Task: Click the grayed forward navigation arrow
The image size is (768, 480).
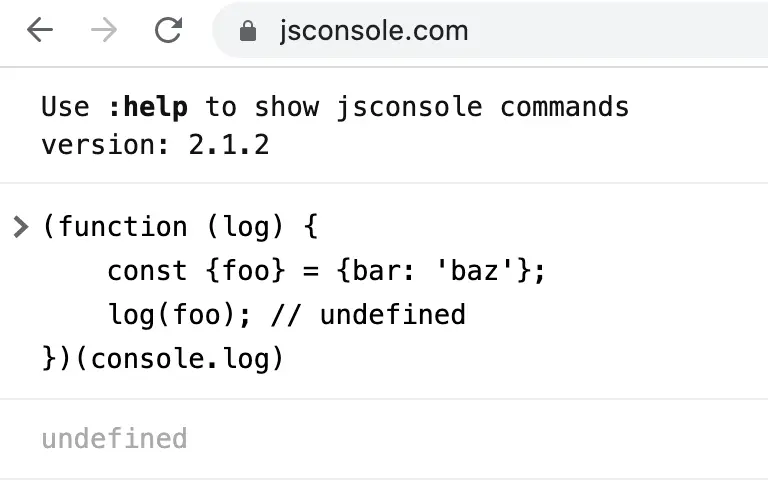Action: [104, 30]
